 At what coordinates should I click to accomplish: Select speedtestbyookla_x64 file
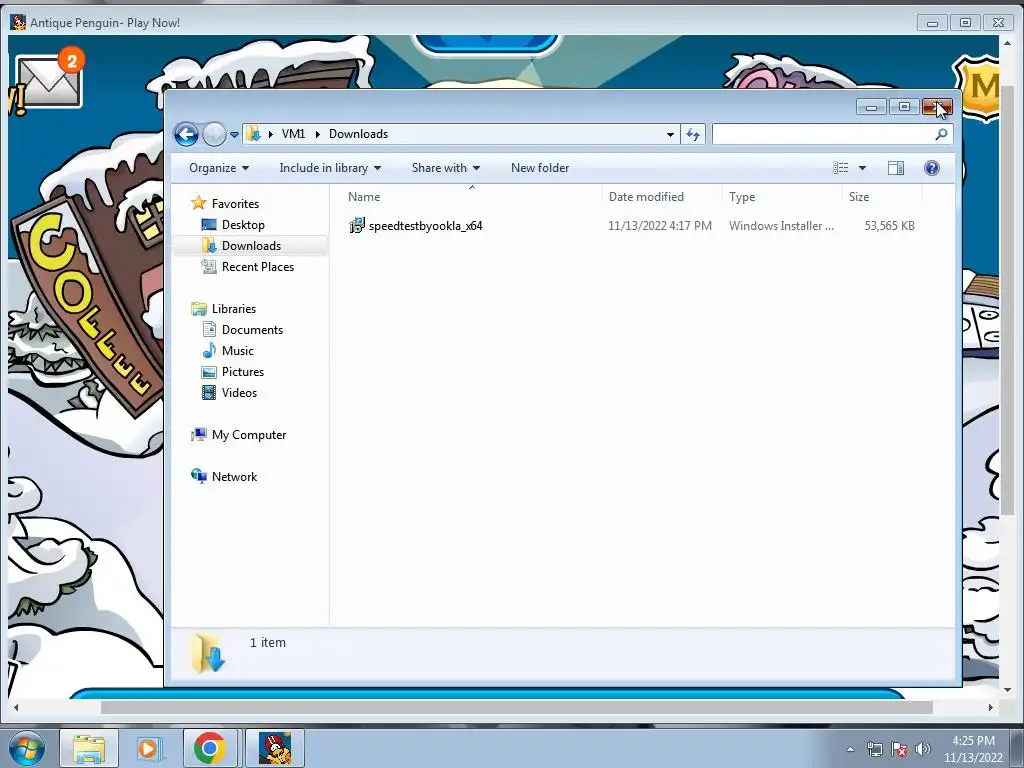tap(425, 226)
